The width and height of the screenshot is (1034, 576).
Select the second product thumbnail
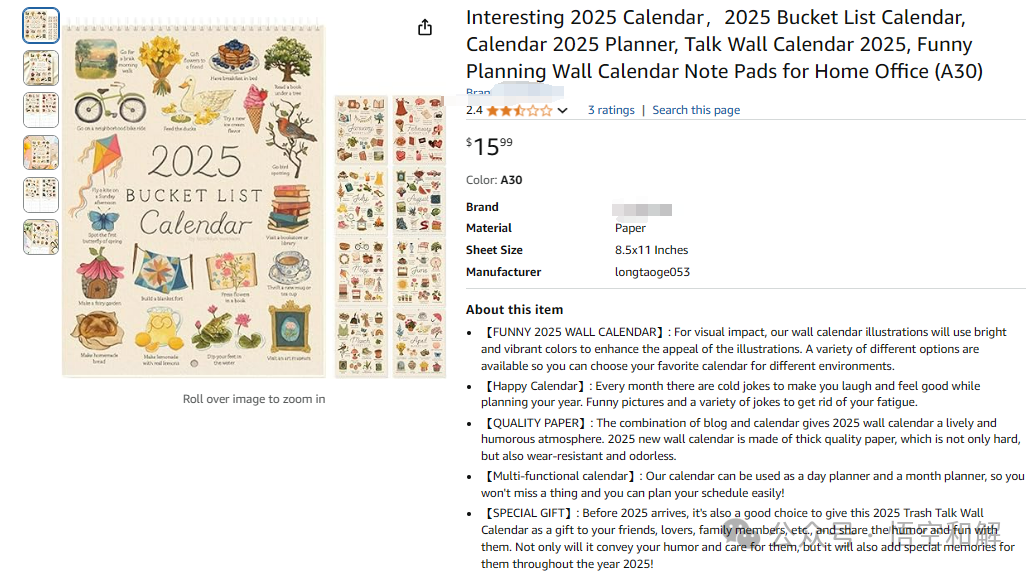coord(41,68)
